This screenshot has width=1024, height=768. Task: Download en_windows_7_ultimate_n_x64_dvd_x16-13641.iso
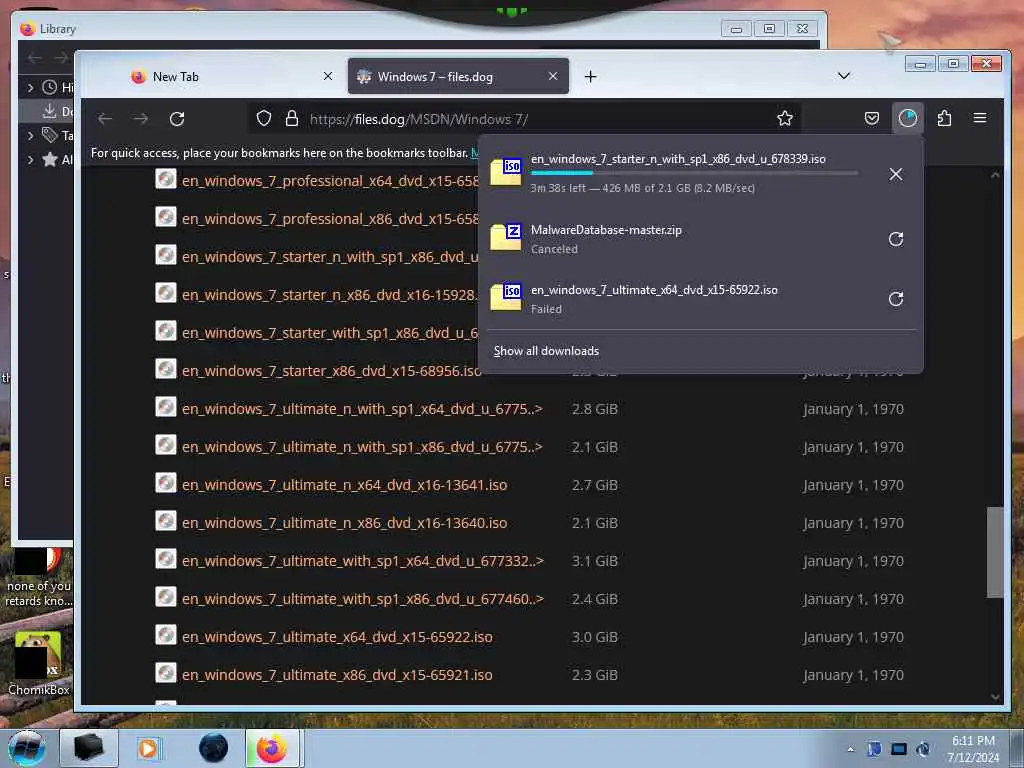point(344,485)
